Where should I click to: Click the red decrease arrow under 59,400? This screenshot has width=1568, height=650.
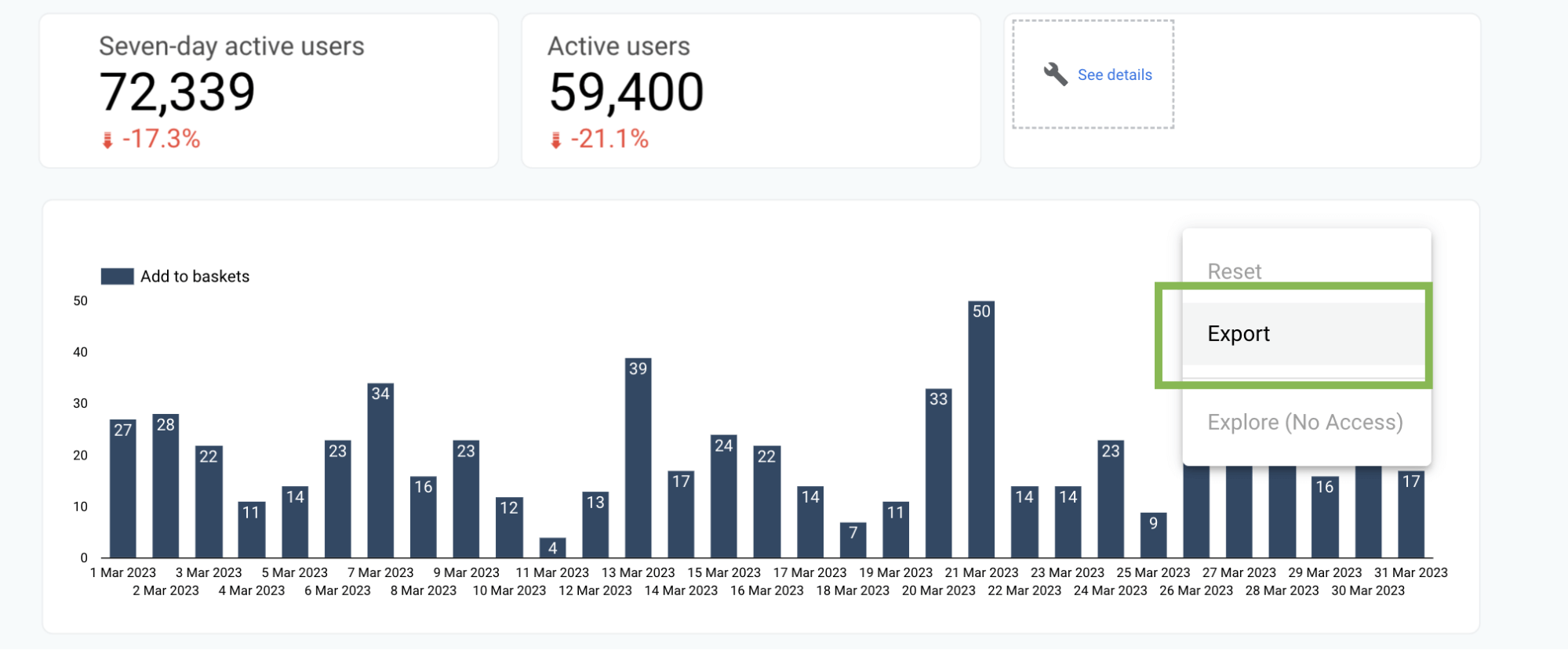coord(555,140)
